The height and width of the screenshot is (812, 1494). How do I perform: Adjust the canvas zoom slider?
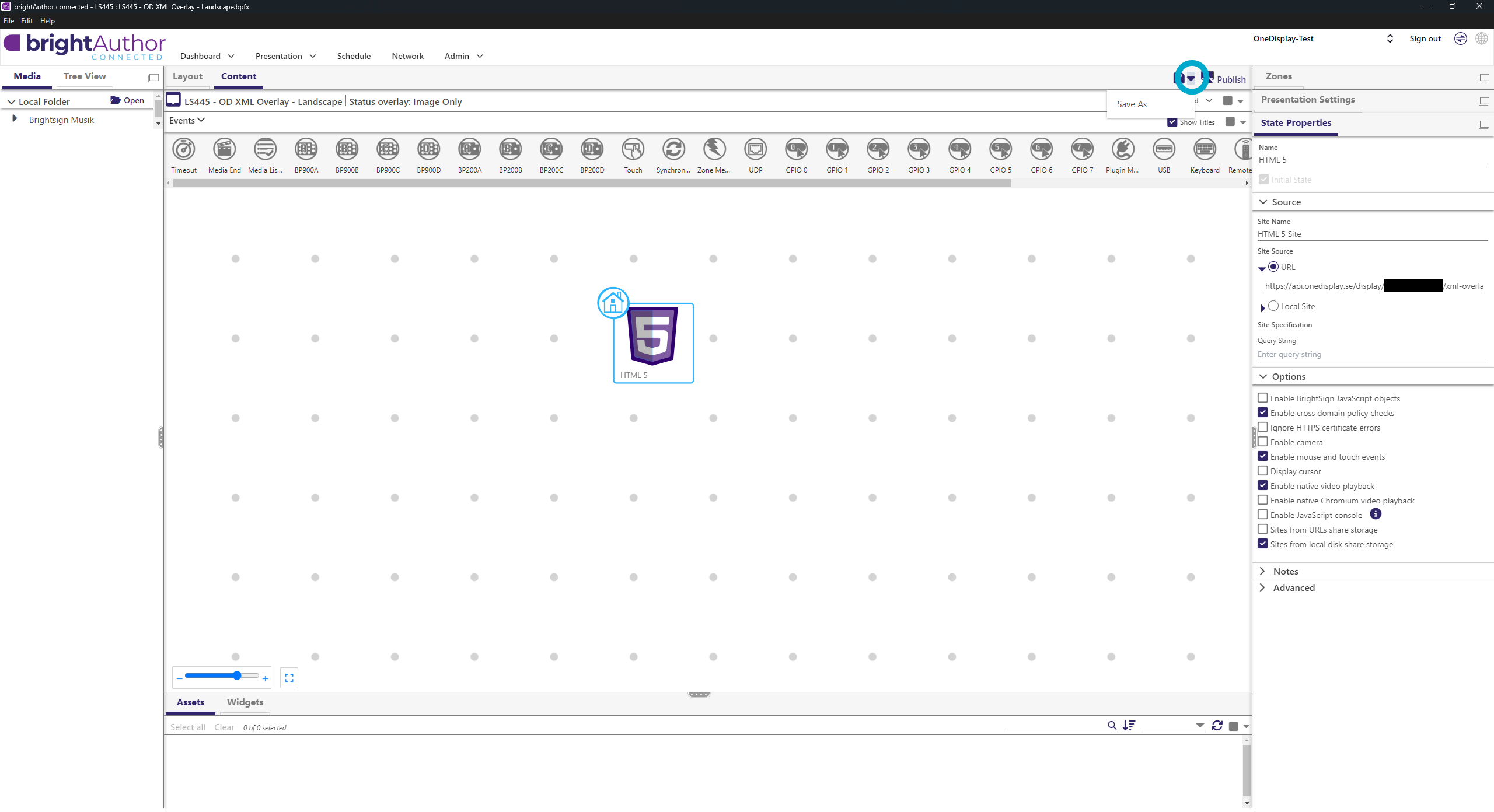[237, 675]
